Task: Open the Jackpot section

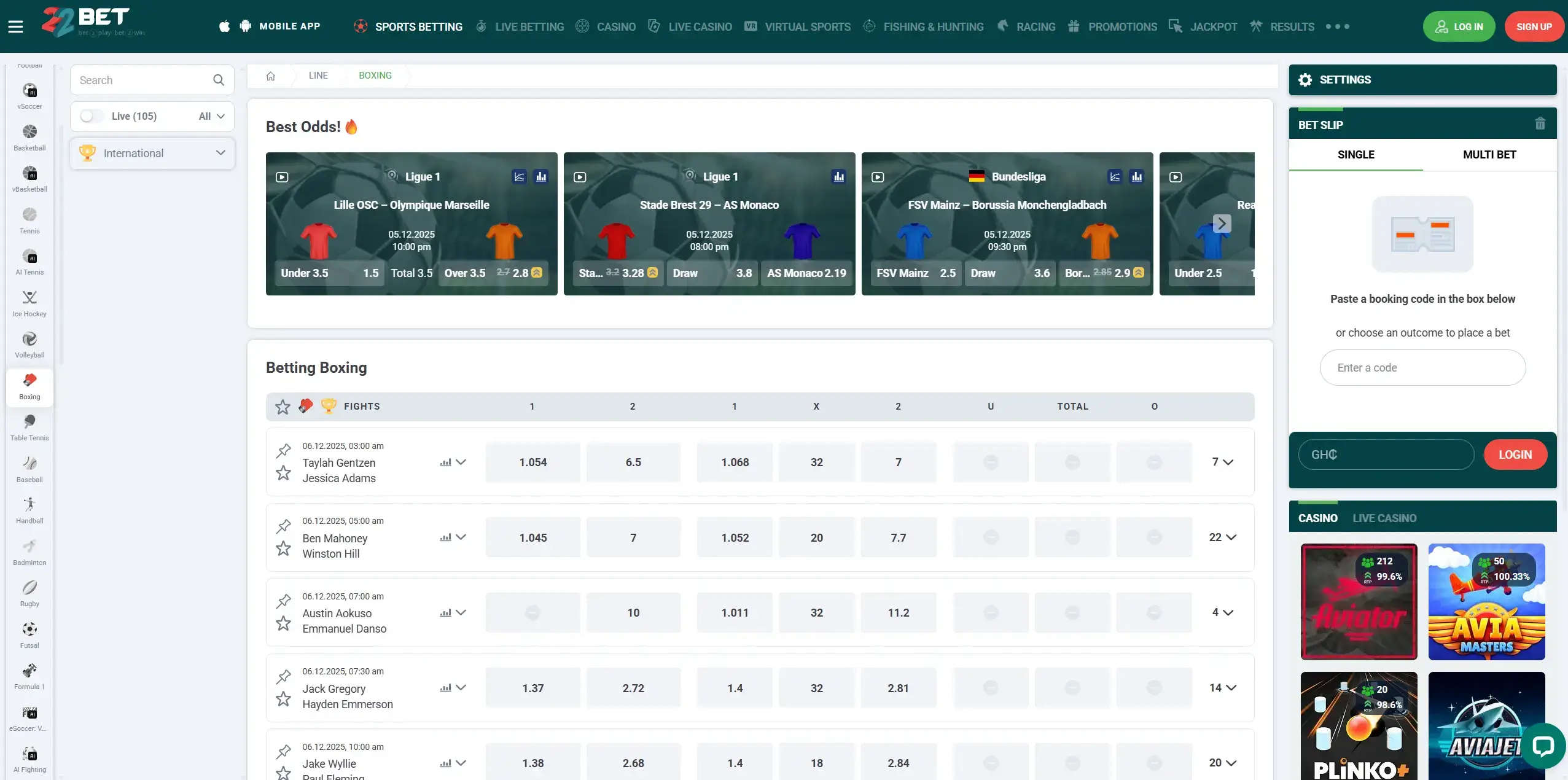Action: 1202,26
